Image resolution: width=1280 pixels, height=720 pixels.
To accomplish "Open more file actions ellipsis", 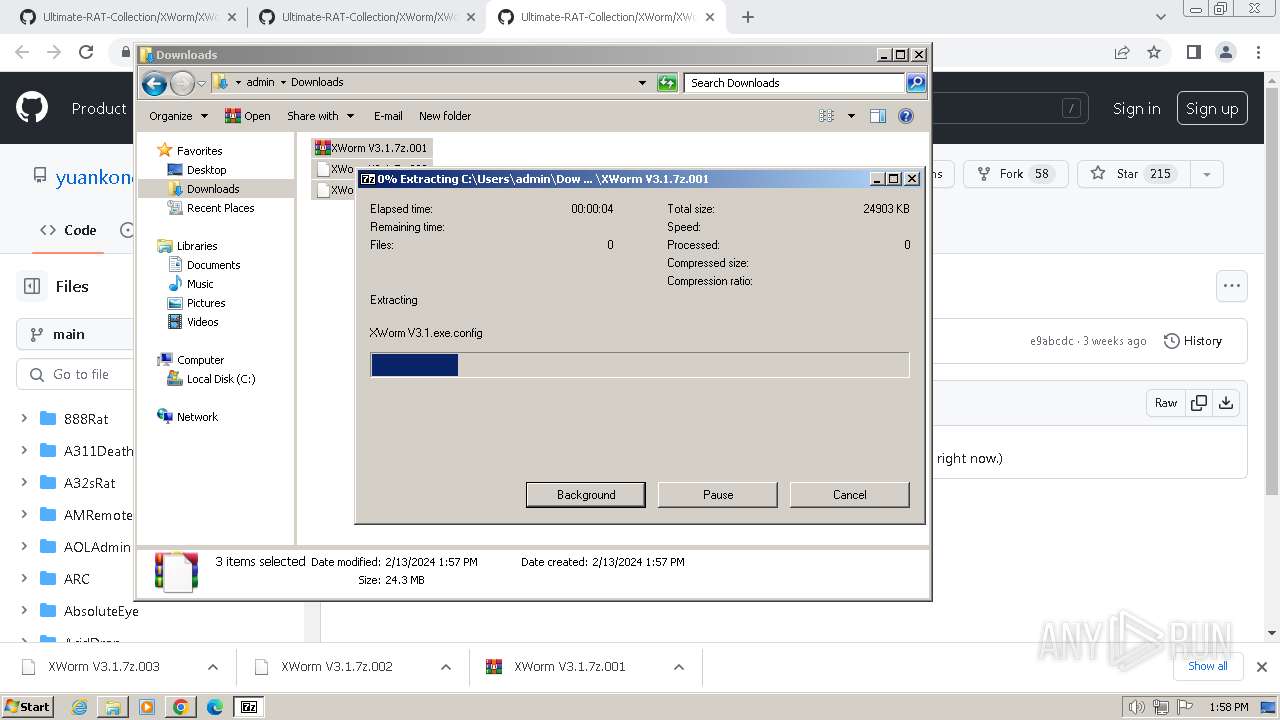I will coord(1231,286).
